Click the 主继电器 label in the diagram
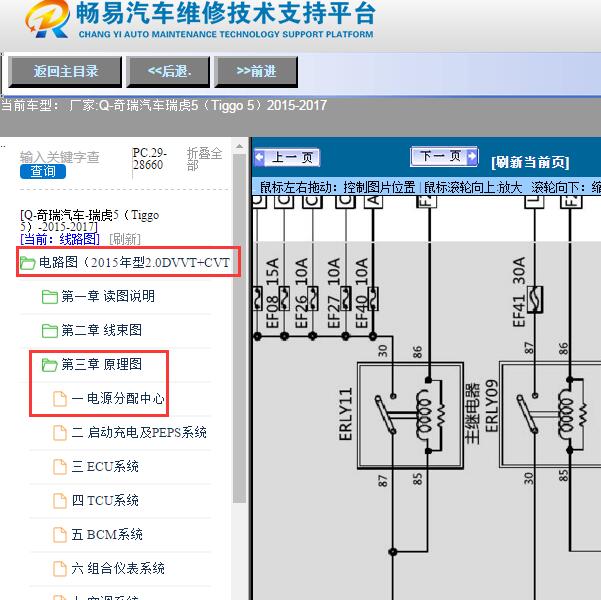601x600 pixels. [473, 413]
